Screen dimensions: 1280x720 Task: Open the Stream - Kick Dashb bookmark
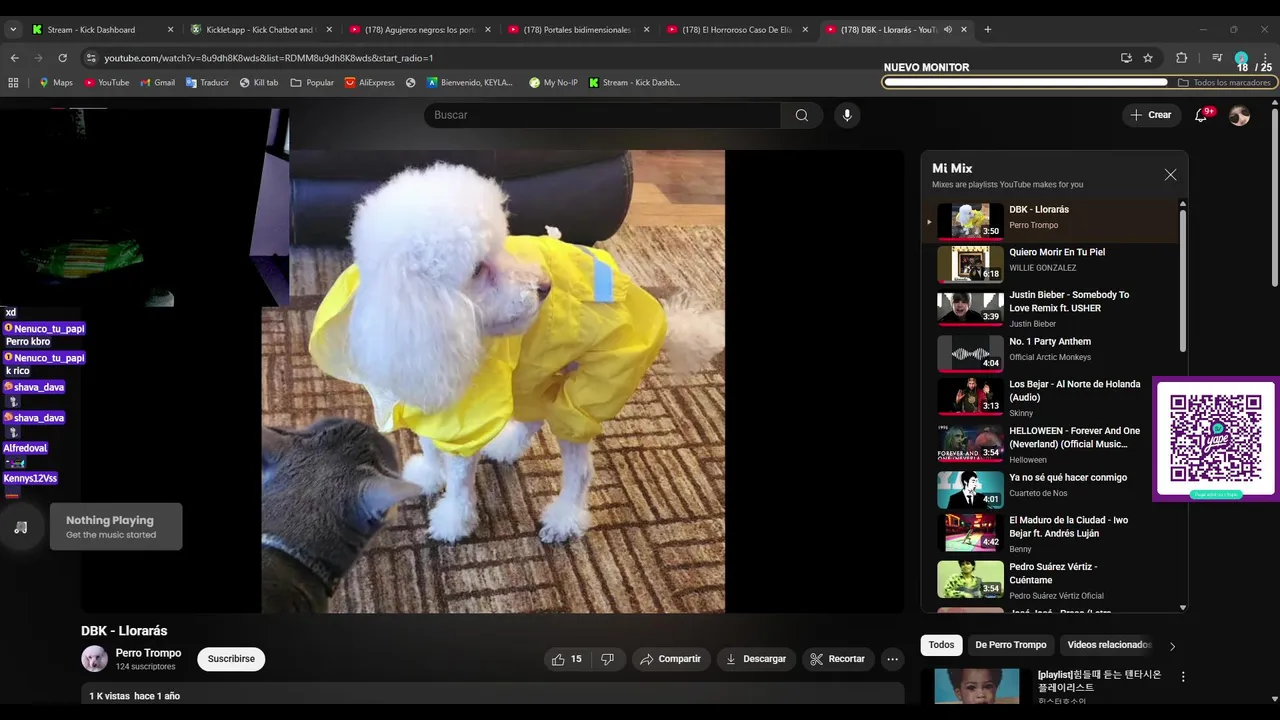pos(635,83)
